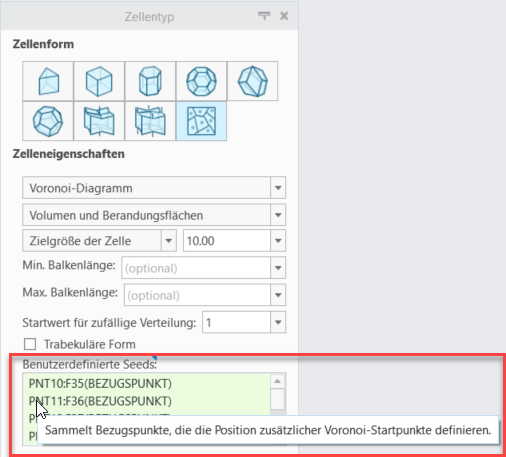Click the Min. Balkenlänge optional field
This screenshot has height=457, width=506.
[x=196, y=267]
